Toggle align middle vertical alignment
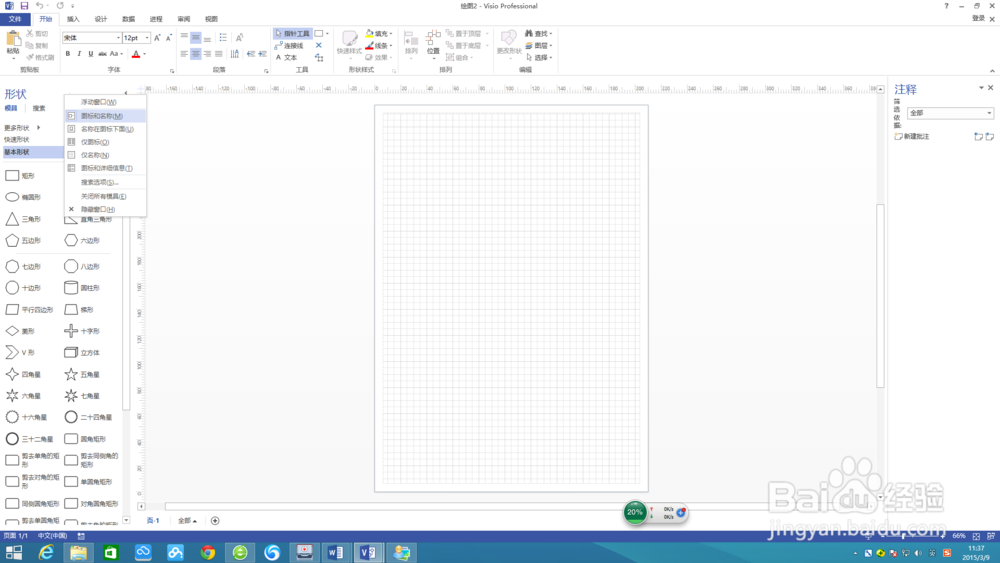1000x563 pixels. click(196, 38)
